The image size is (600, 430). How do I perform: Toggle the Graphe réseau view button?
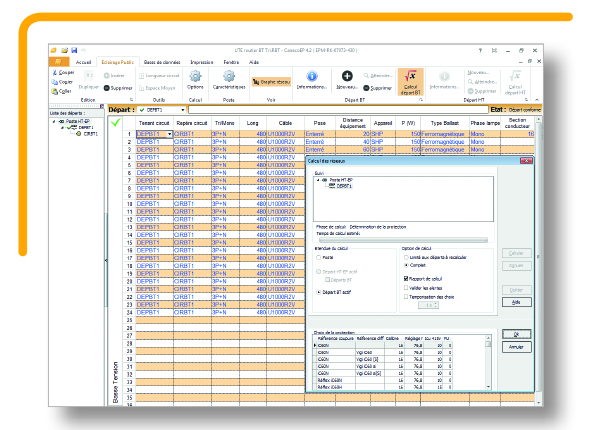[271, 81]
